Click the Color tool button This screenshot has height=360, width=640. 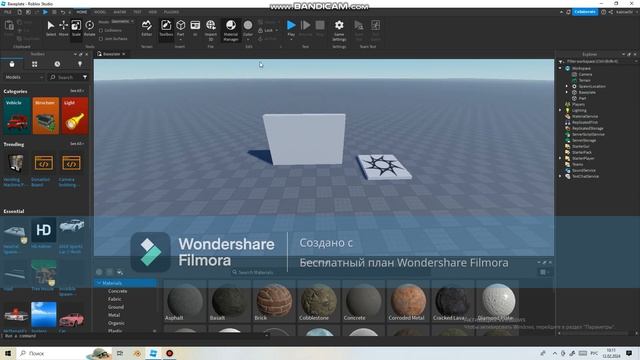248,27
